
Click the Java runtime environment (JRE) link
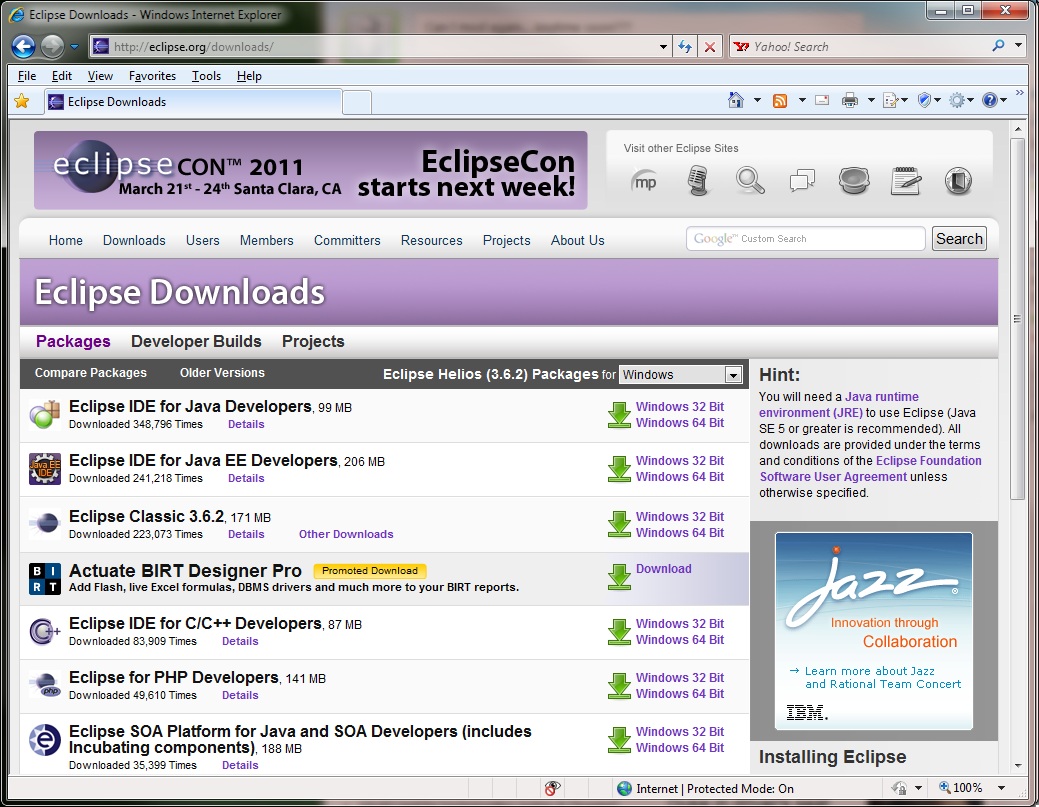pyautogui.click(x=839, y=405)
